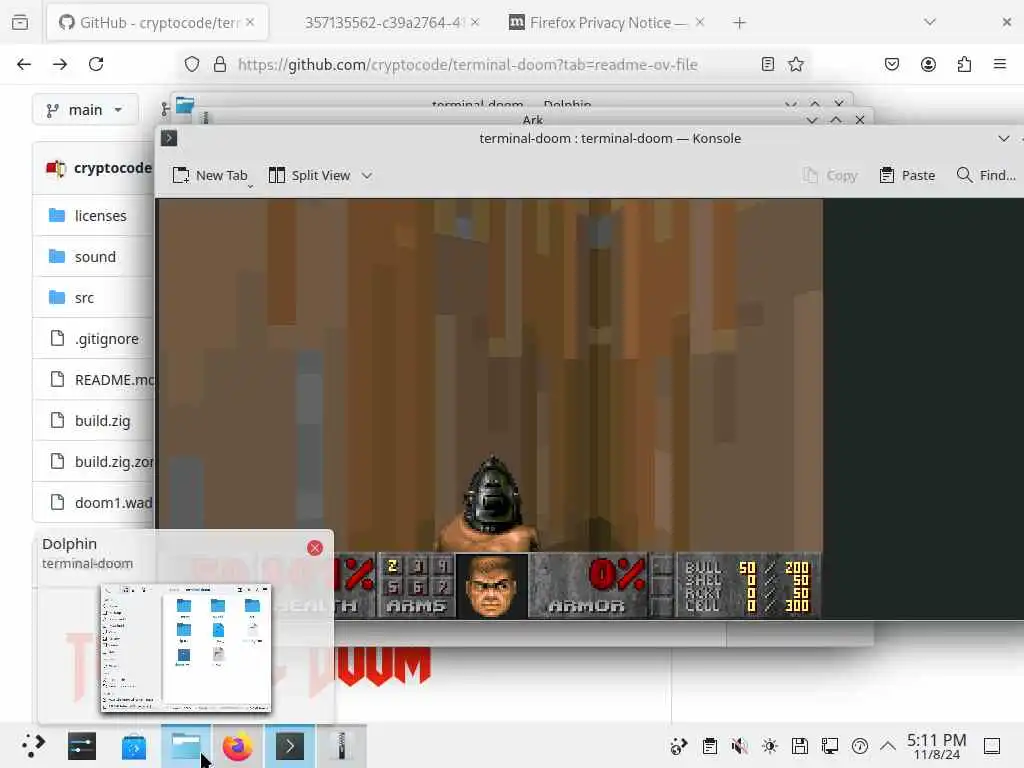Viewport: 1024px width, 768px height.
Task: Show site security lock info
Action: (220, 64)
